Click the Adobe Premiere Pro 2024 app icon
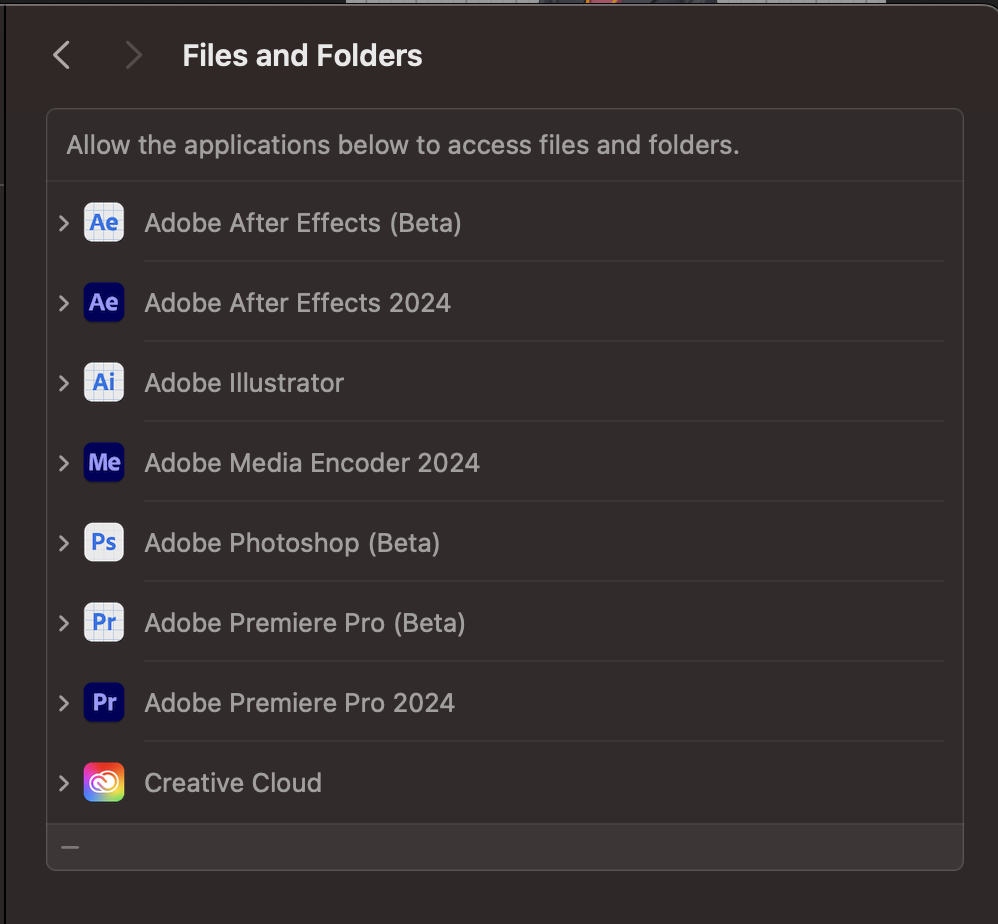998x924 pixels. pos(103,702)
